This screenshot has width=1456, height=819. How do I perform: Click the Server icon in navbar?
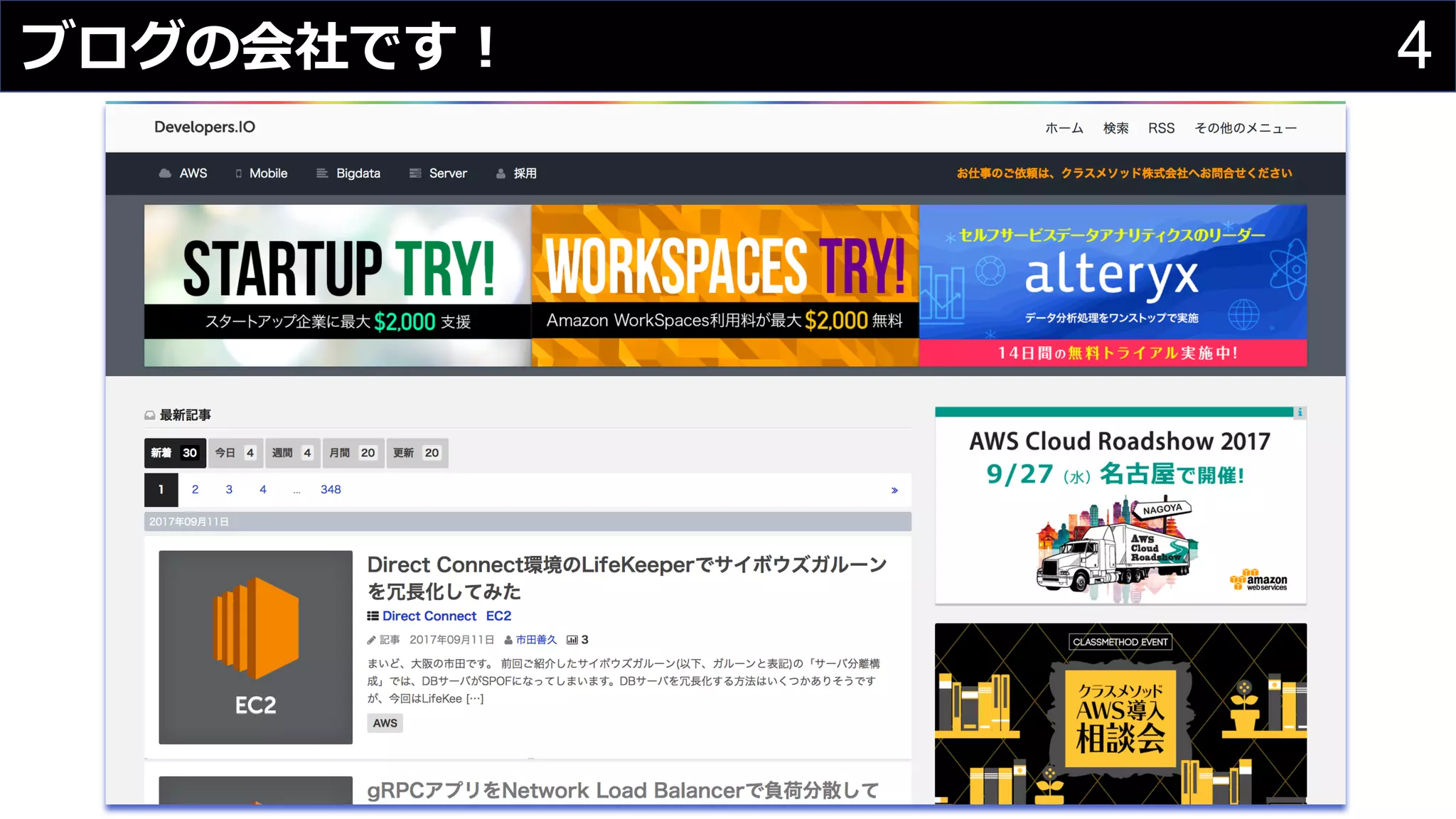coord(415,173)
